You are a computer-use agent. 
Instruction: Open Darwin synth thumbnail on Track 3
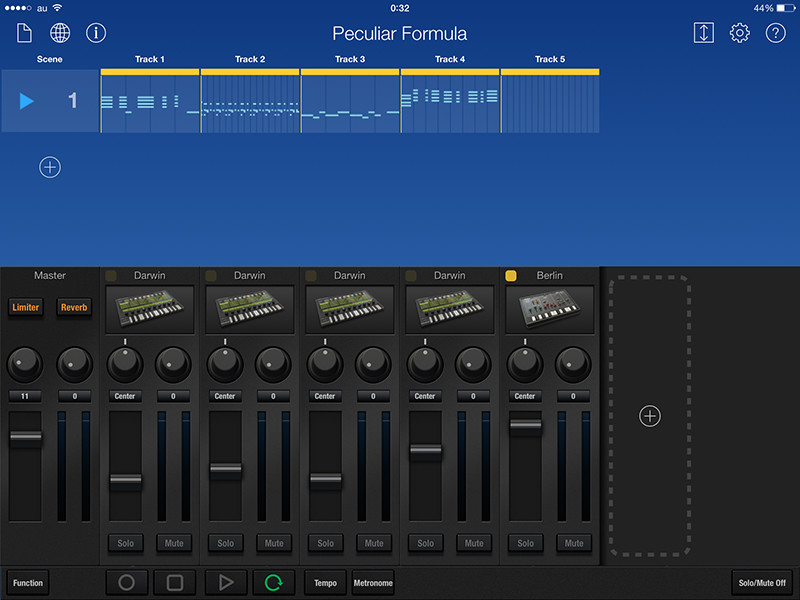[349, 310]
